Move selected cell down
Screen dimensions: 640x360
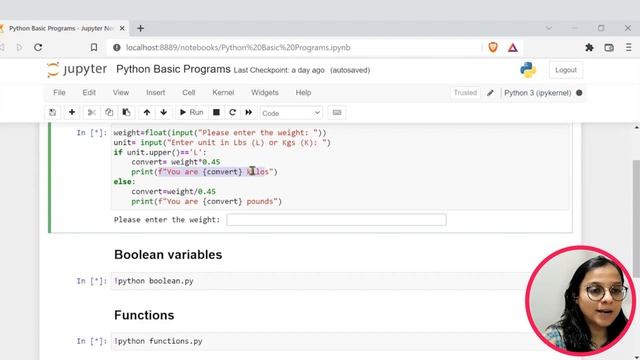(164, 112)
